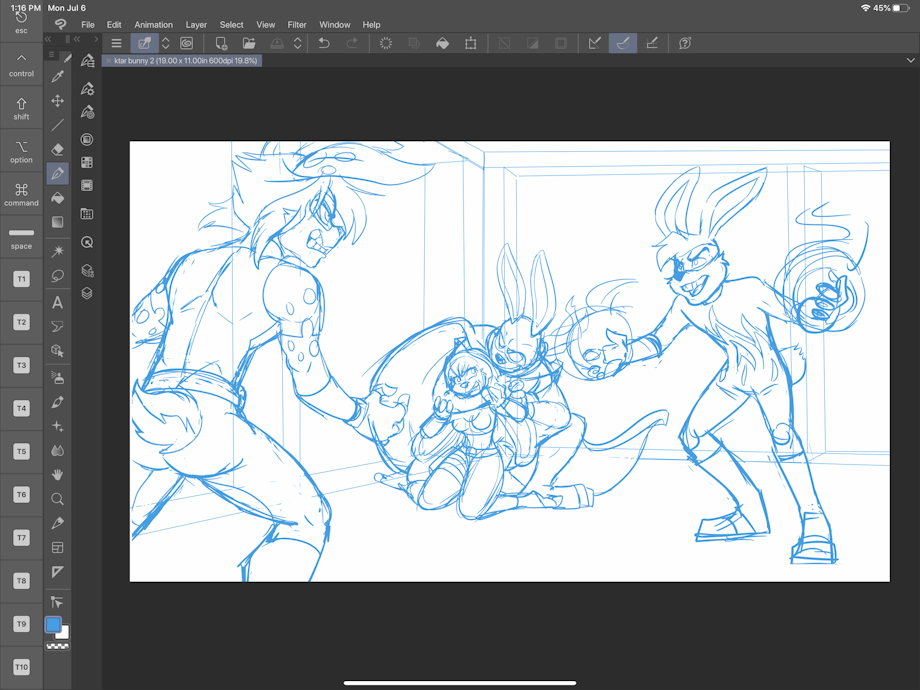Open the Edit menu
Image resolution: width=920 pixels, height=690 pixels.
[114, 25]
